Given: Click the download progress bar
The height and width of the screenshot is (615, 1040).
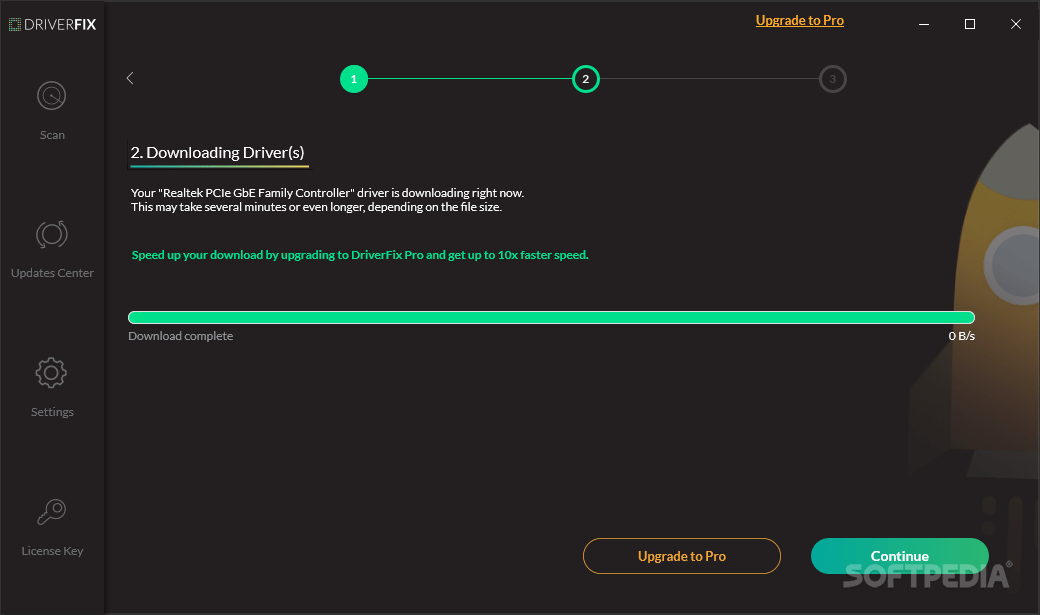Looking at the screenshot, I should (x=551, y=317).
